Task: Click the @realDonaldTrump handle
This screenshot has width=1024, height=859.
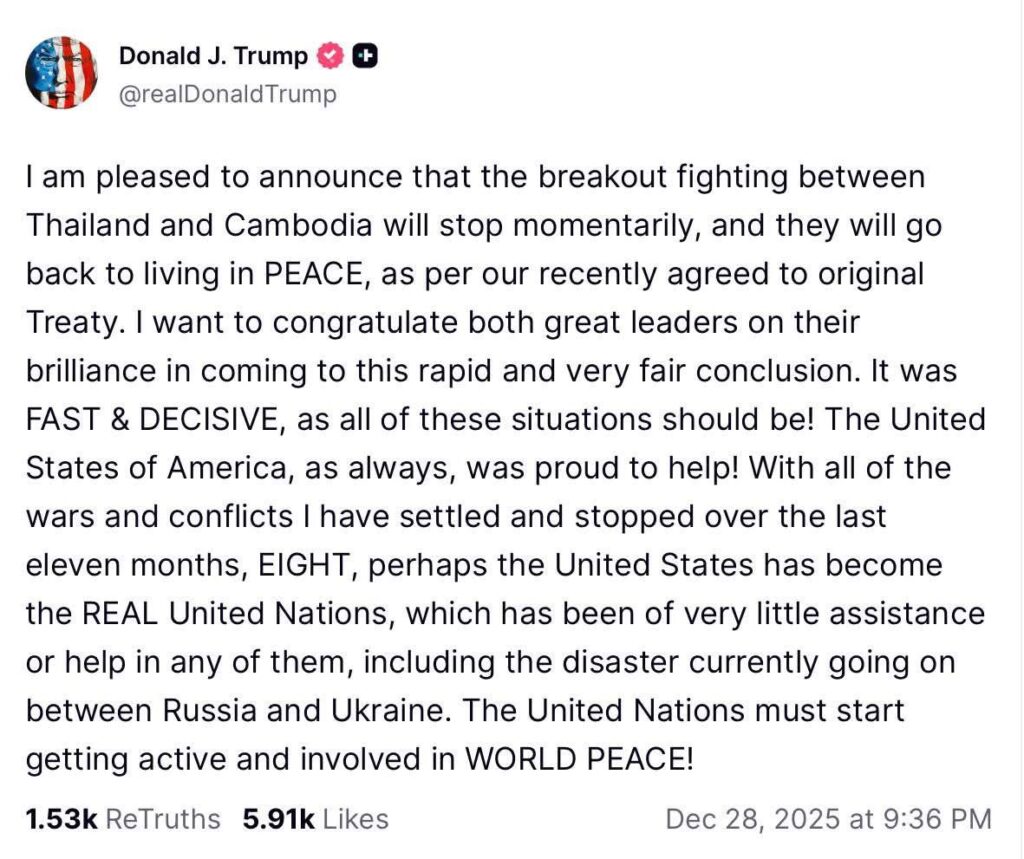Action: click(x=228, y=94)
